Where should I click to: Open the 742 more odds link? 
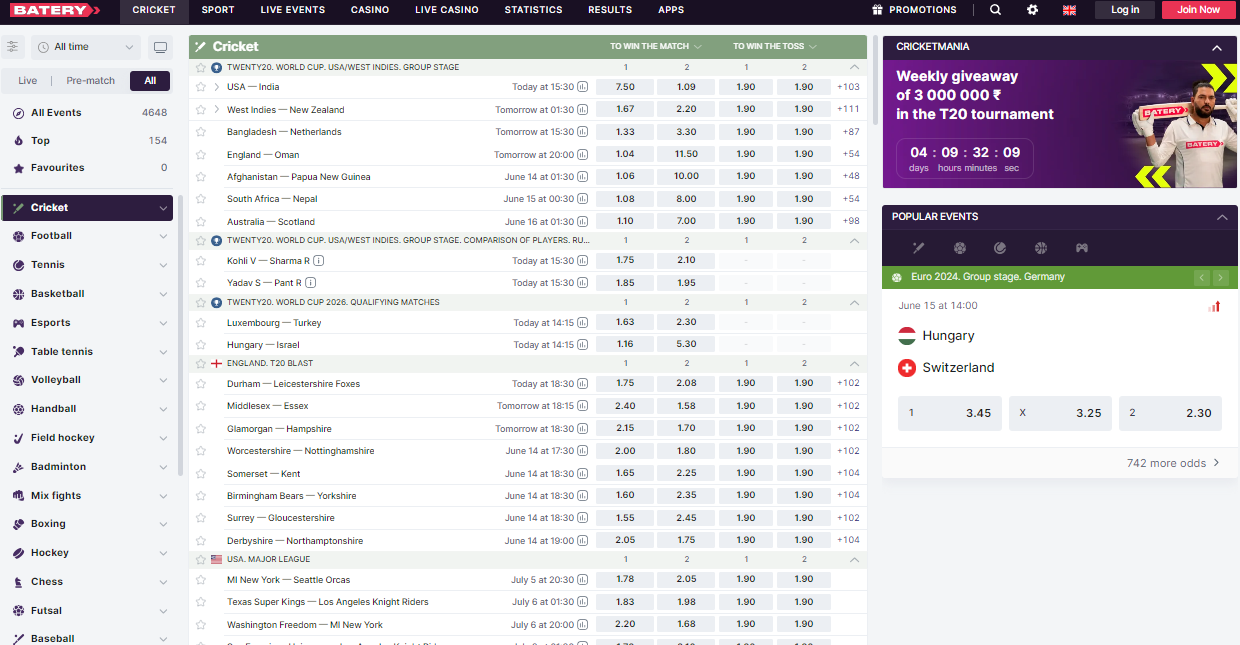[x=1173, y=463]
